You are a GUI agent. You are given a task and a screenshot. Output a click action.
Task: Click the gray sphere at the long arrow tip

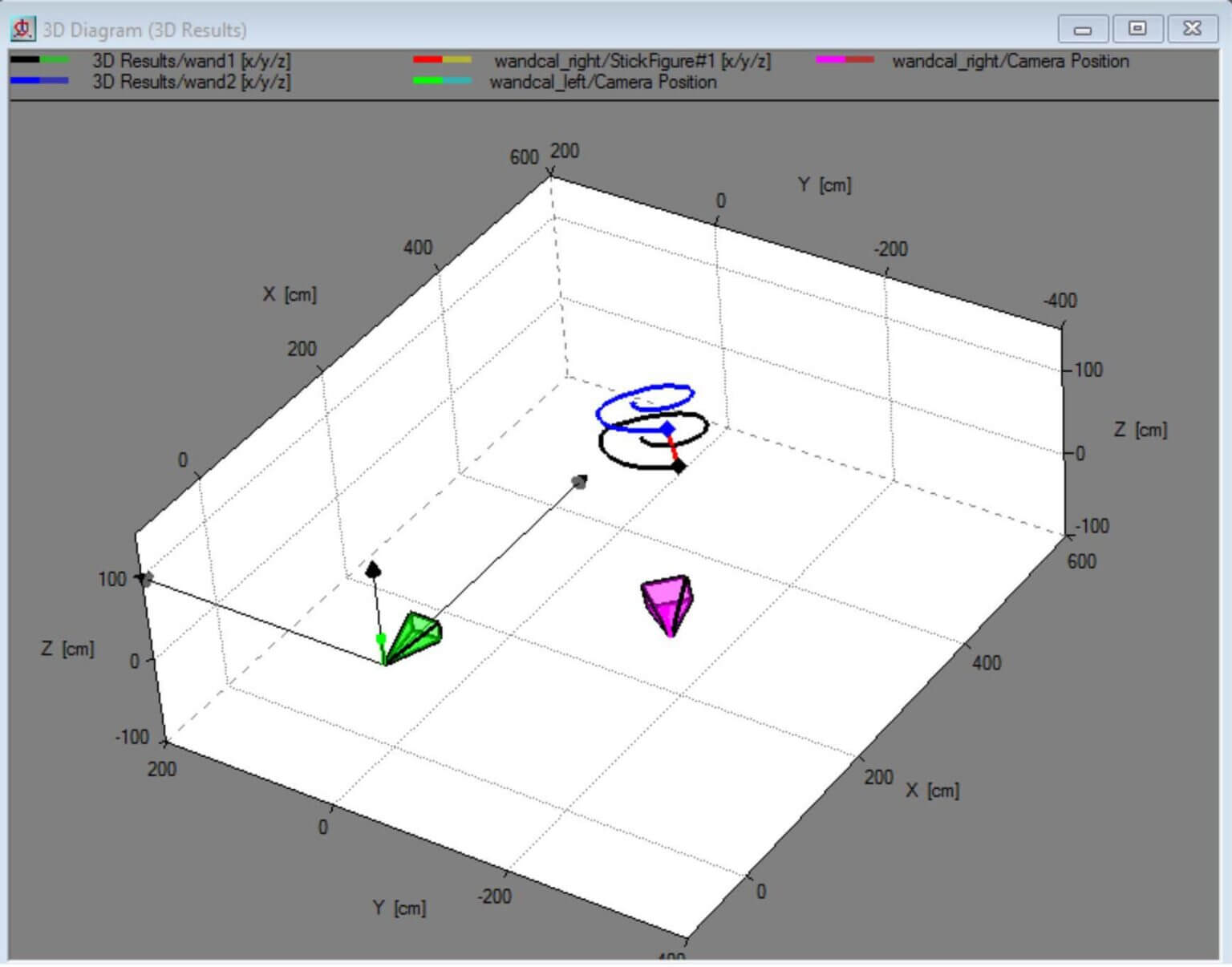pyautogui.click(x=579, y=481)
